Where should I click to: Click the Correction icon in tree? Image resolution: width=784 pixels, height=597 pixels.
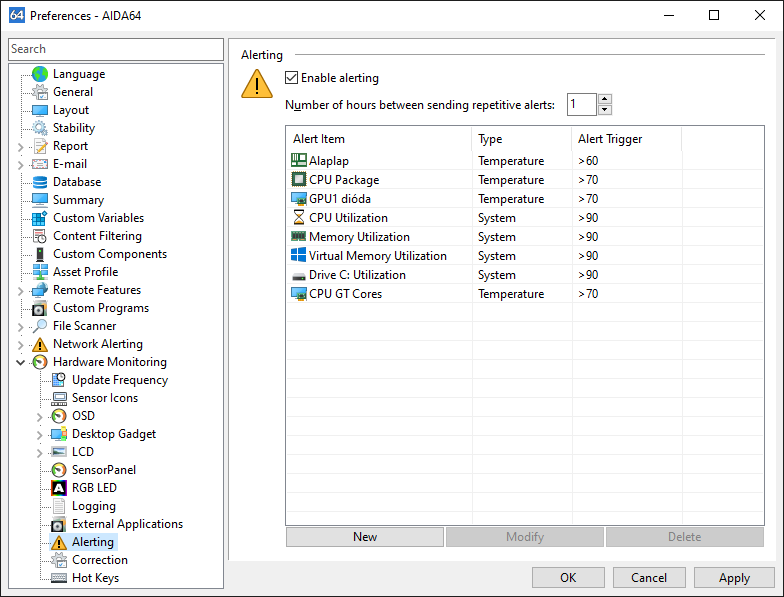pos(59,560)
